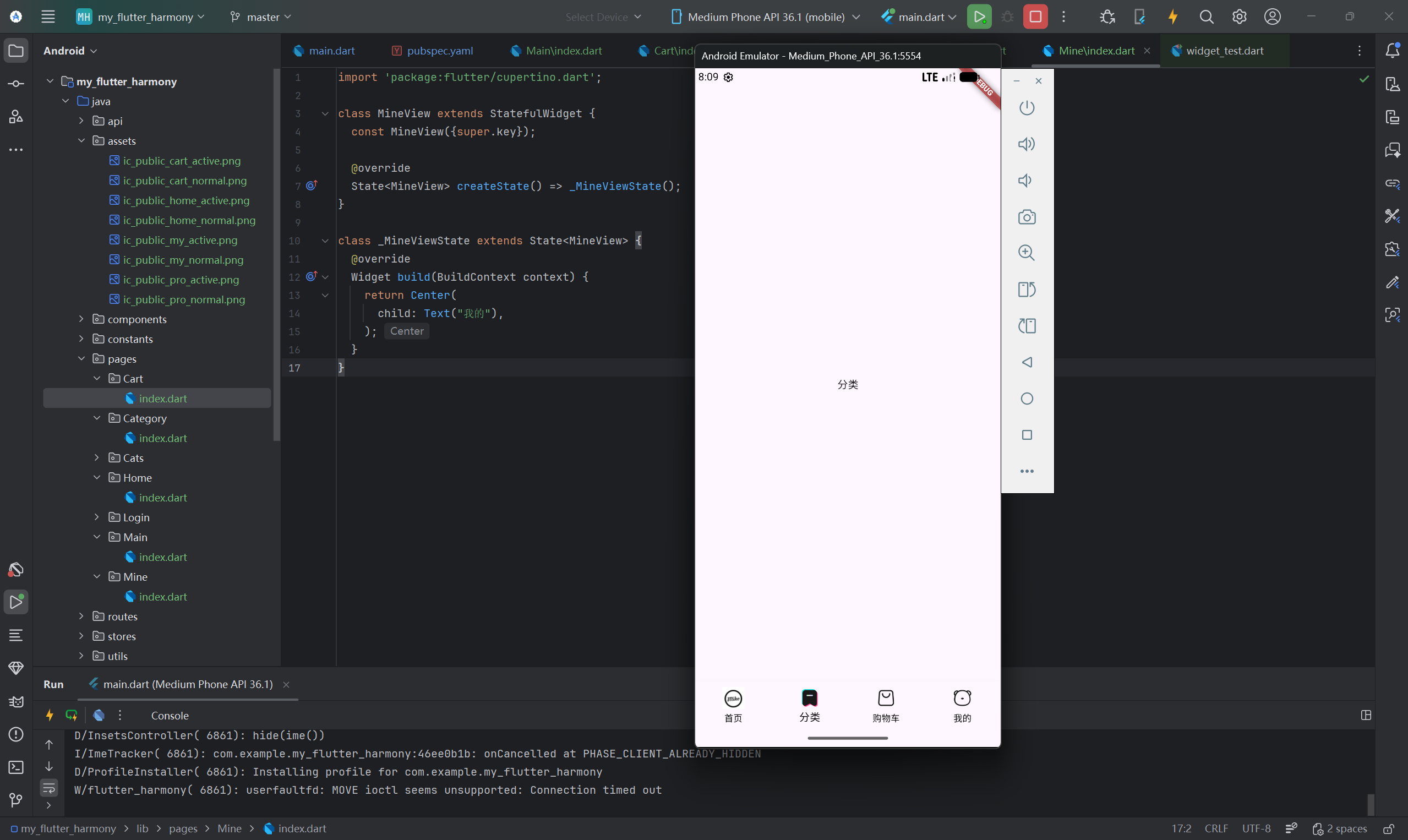Screen dimensions: 1408x840
Task: Open Search Everywhere magnifier icon
Action: tap(1206, 17)
